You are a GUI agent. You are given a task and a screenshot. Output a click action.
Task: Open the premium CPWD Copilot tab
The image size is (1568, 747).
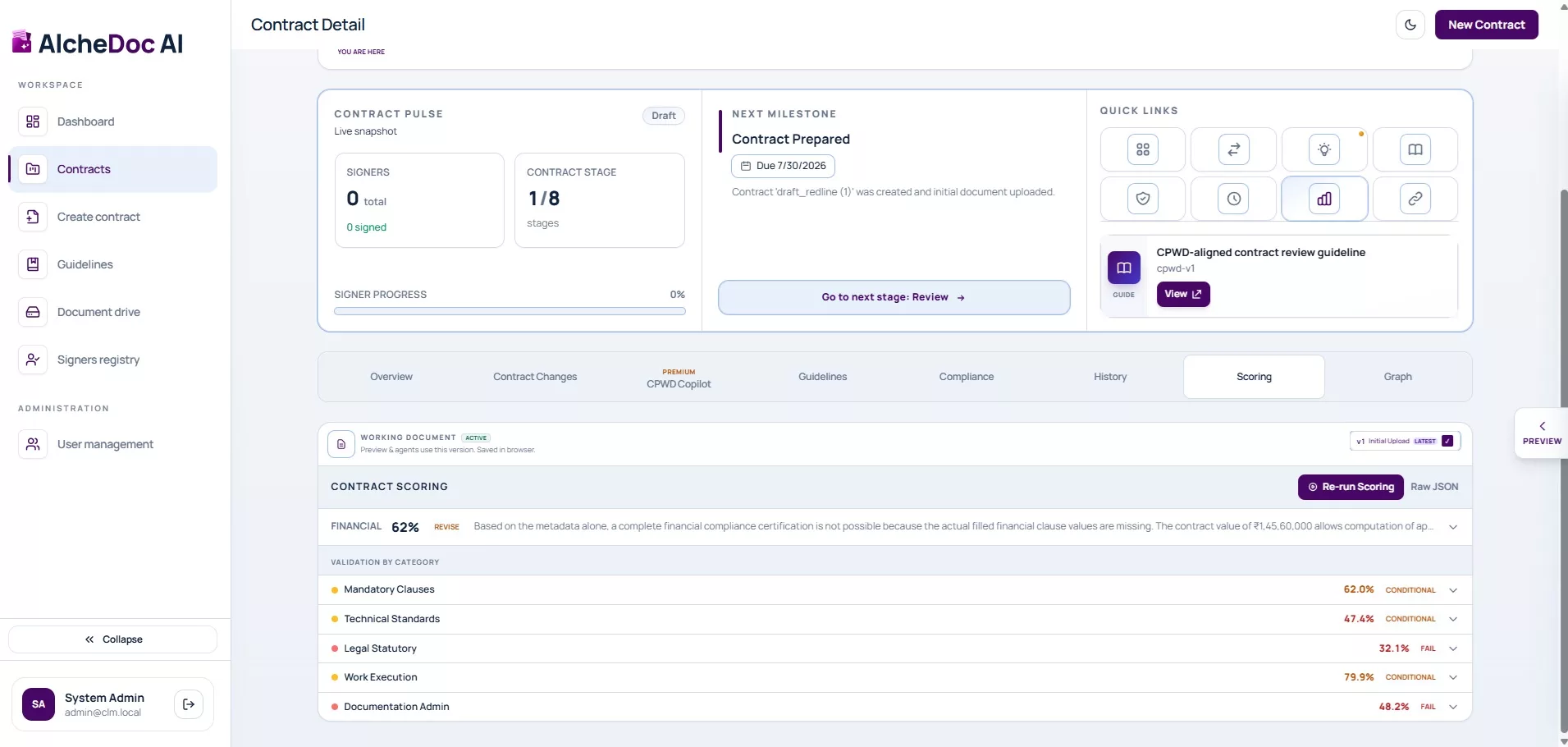[679, 378]
